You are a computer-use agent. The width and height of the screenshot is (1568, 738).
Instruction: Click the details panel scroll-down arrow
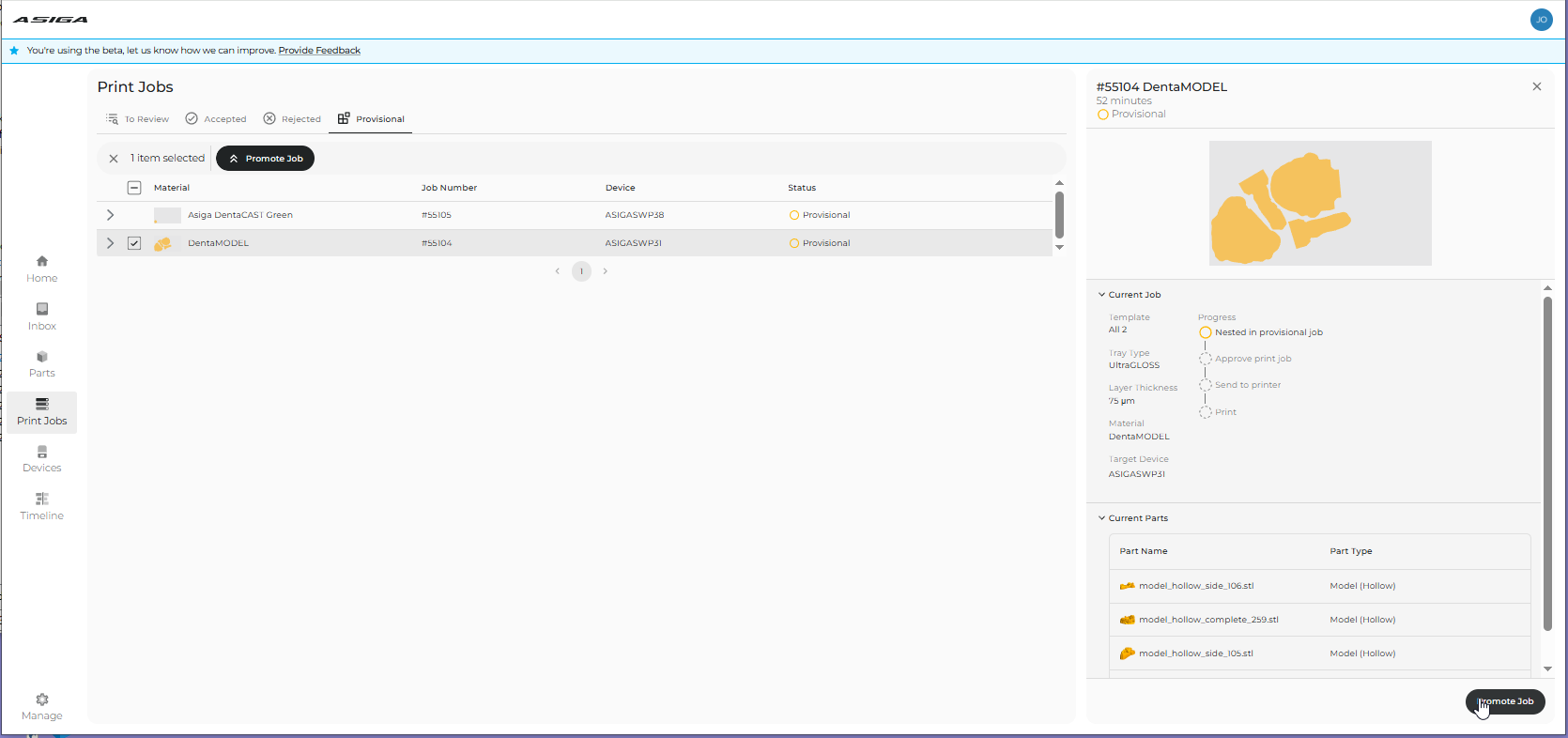[1547, 669]
